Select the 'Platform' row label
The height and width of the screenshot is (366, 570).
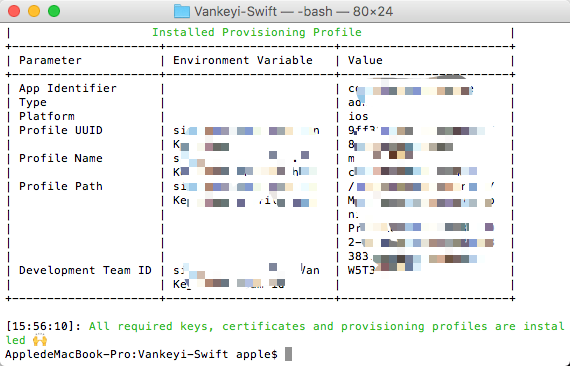[x=47, y=116]
